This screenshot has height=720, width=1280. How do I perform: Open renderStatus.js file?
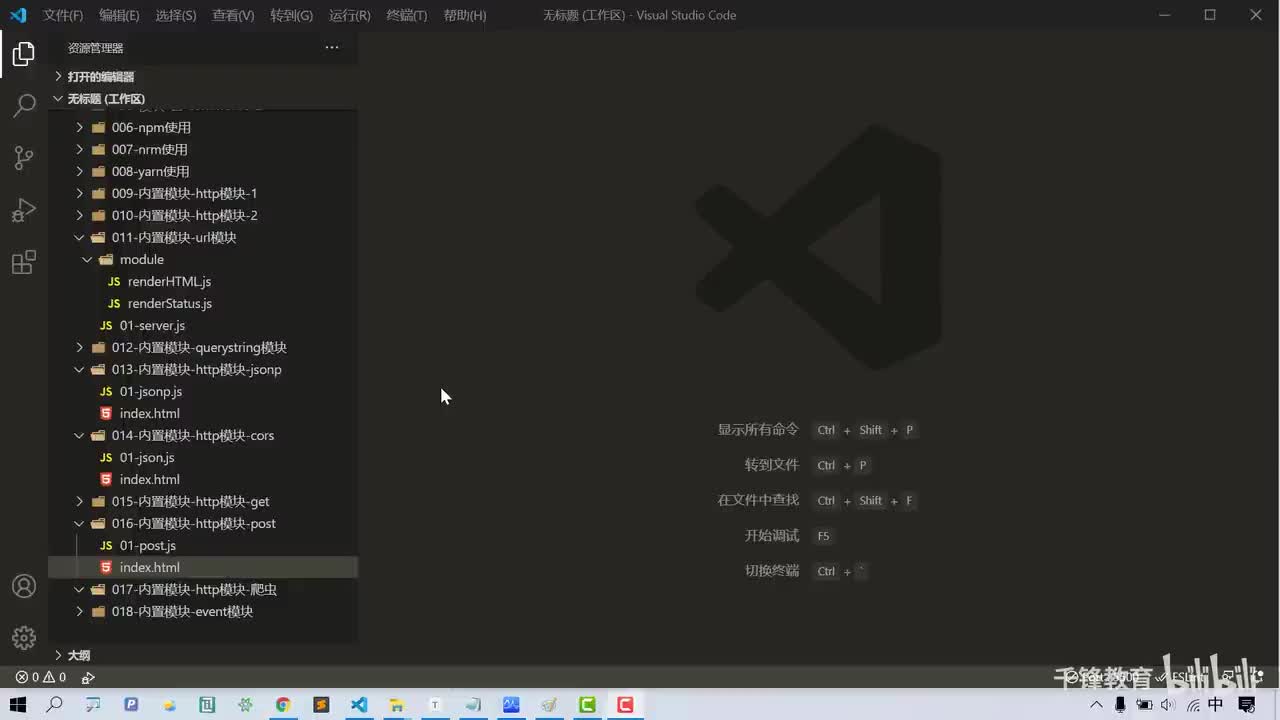coord(203,303)
